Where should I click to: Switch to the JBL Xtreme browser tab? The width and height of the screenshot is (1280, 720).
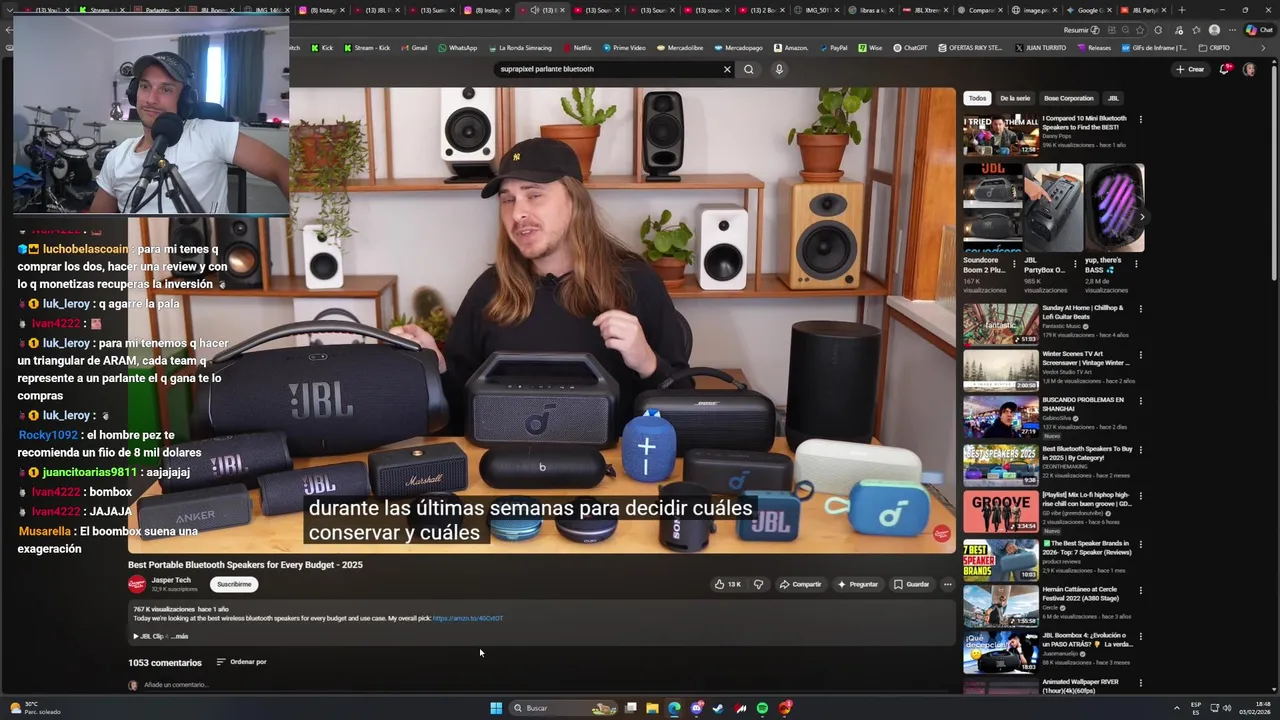(x=925, y=10)
